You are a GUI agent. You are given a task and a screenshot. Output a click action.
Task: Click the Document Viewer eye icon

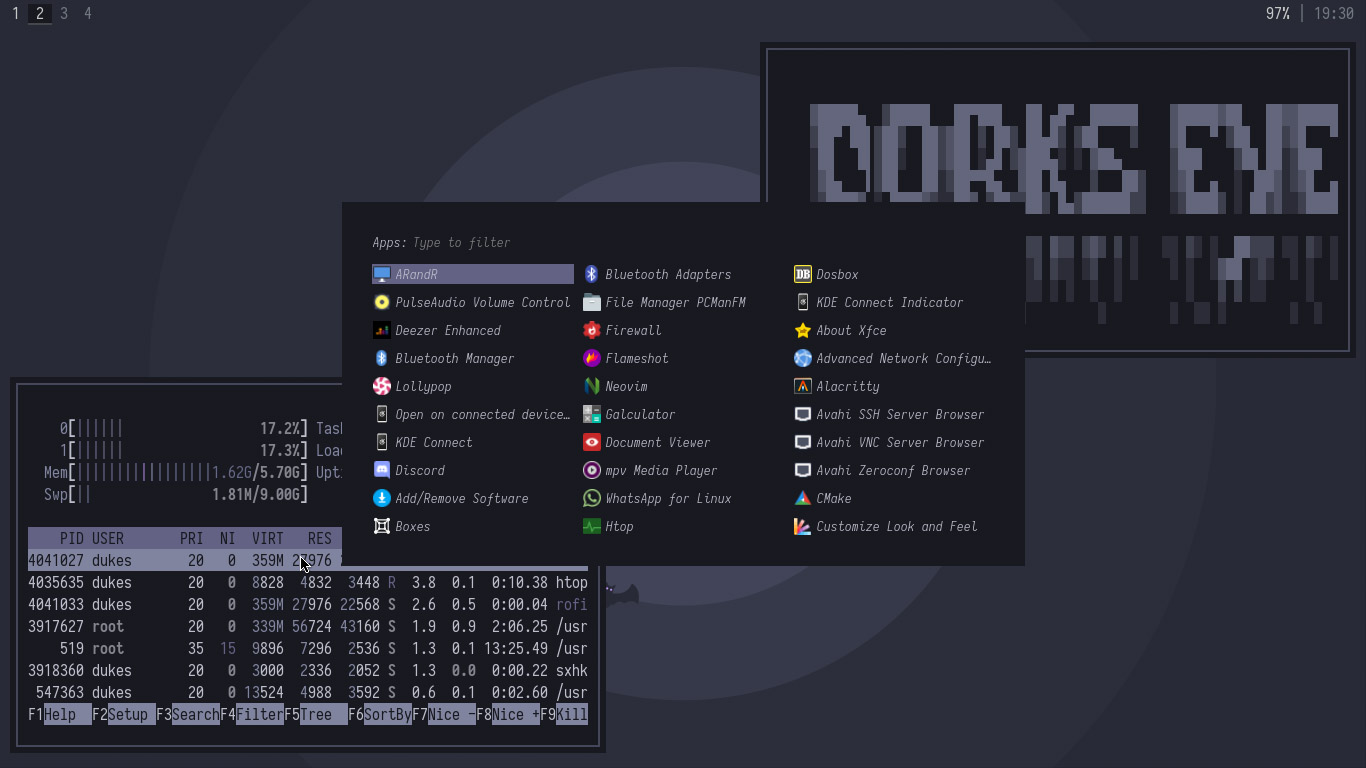pyautogui.click(x=591, y=442)
